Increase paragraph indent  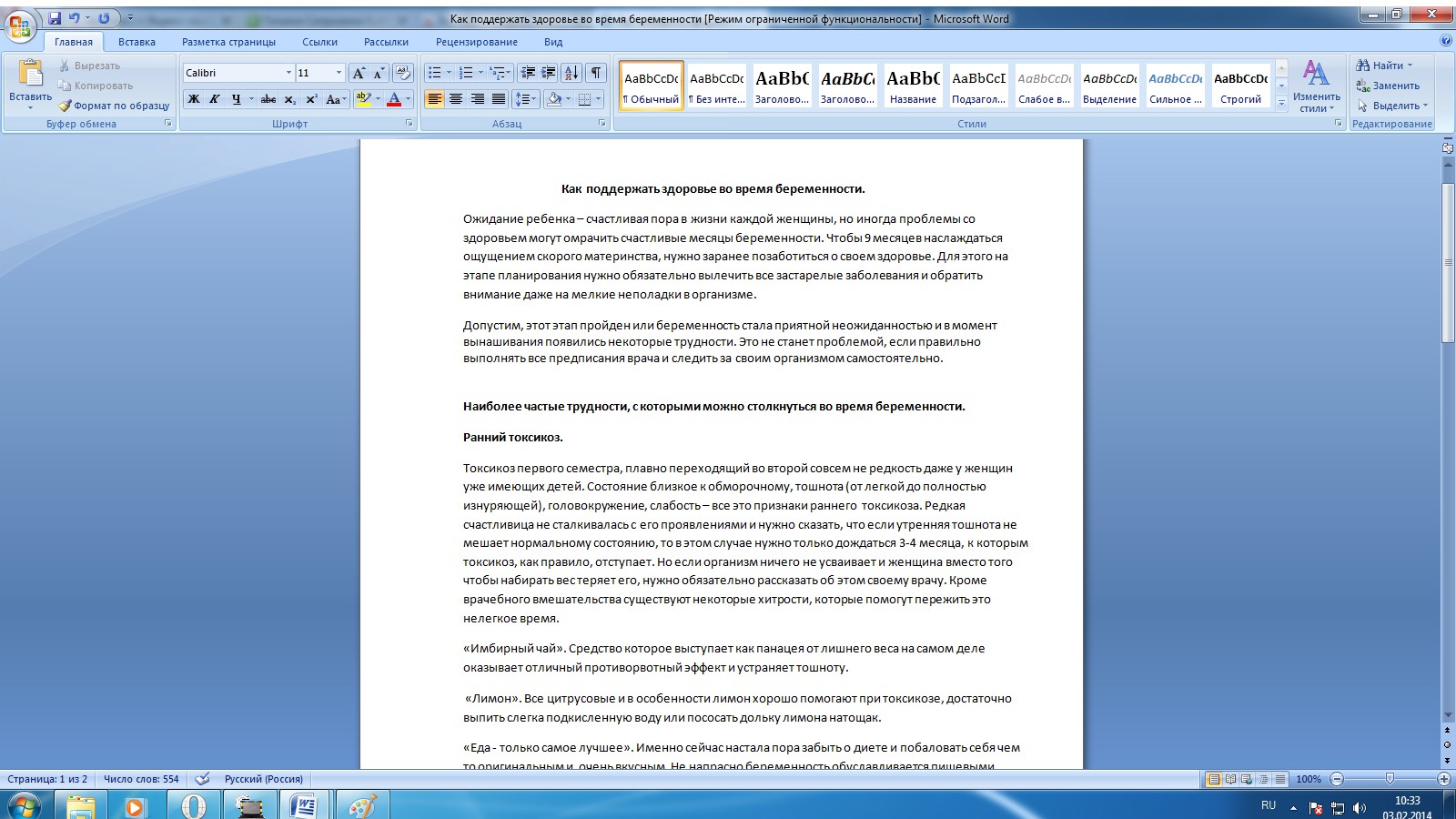[549, 73]
